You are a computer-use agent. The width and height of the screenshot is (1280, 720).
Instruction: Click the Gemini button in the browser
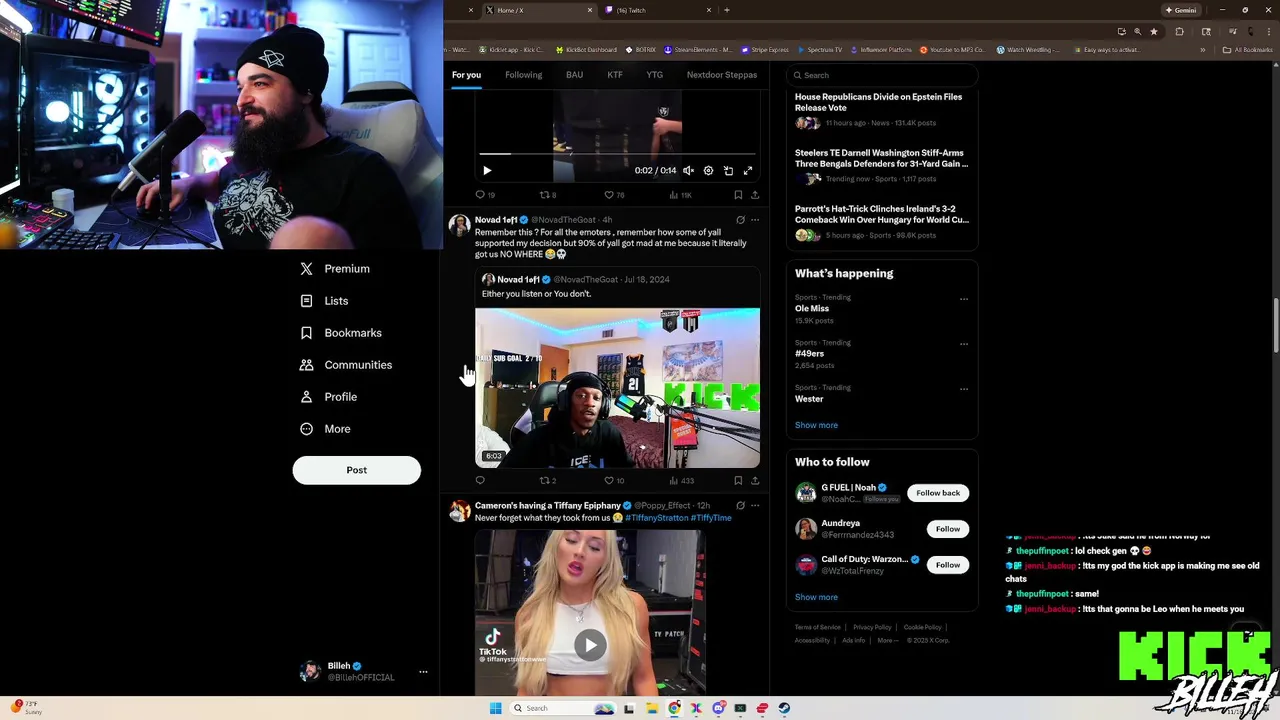click(x=1181, y=10)
